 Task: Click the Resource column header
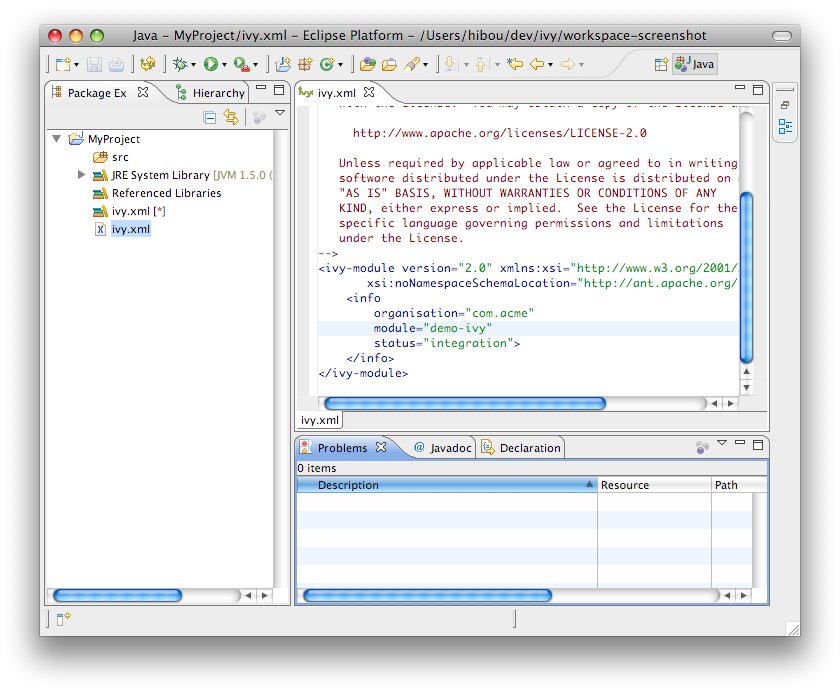tap(625, 485)
